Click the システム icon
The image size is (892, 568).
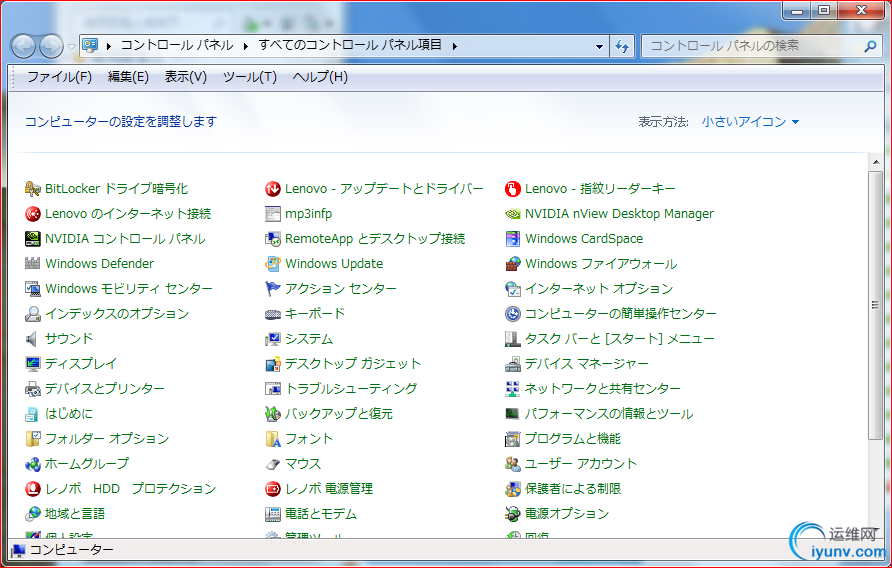click(x=273, y=339)
